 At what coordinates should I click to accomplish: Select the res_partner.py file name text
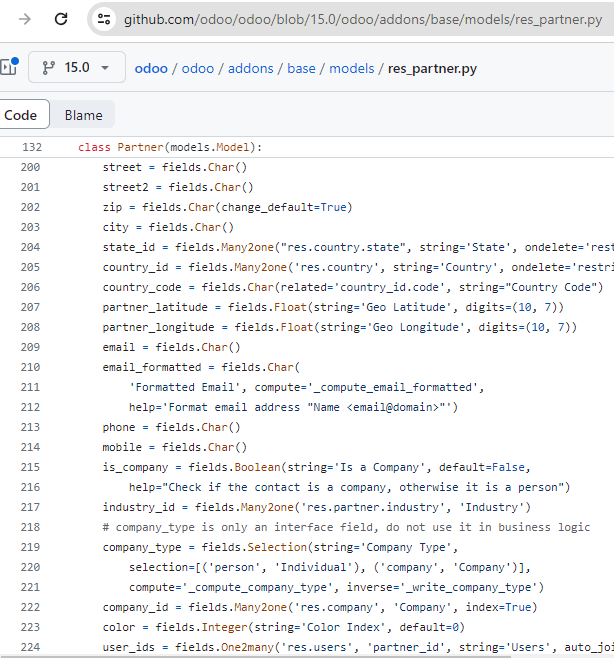[x=432, y=68]
